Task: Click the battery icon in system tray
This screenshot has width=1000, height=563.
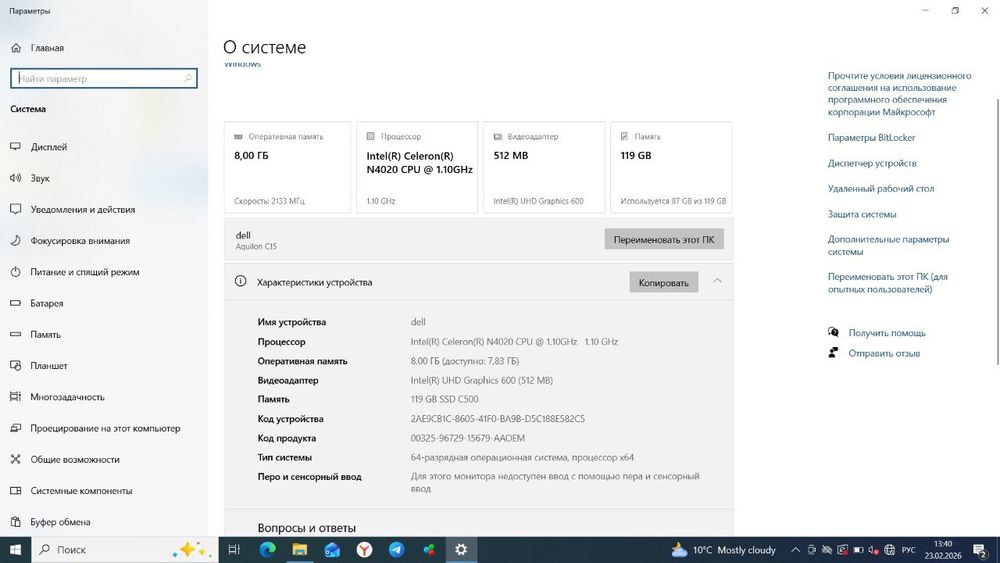Action: (x=858, y=550)
